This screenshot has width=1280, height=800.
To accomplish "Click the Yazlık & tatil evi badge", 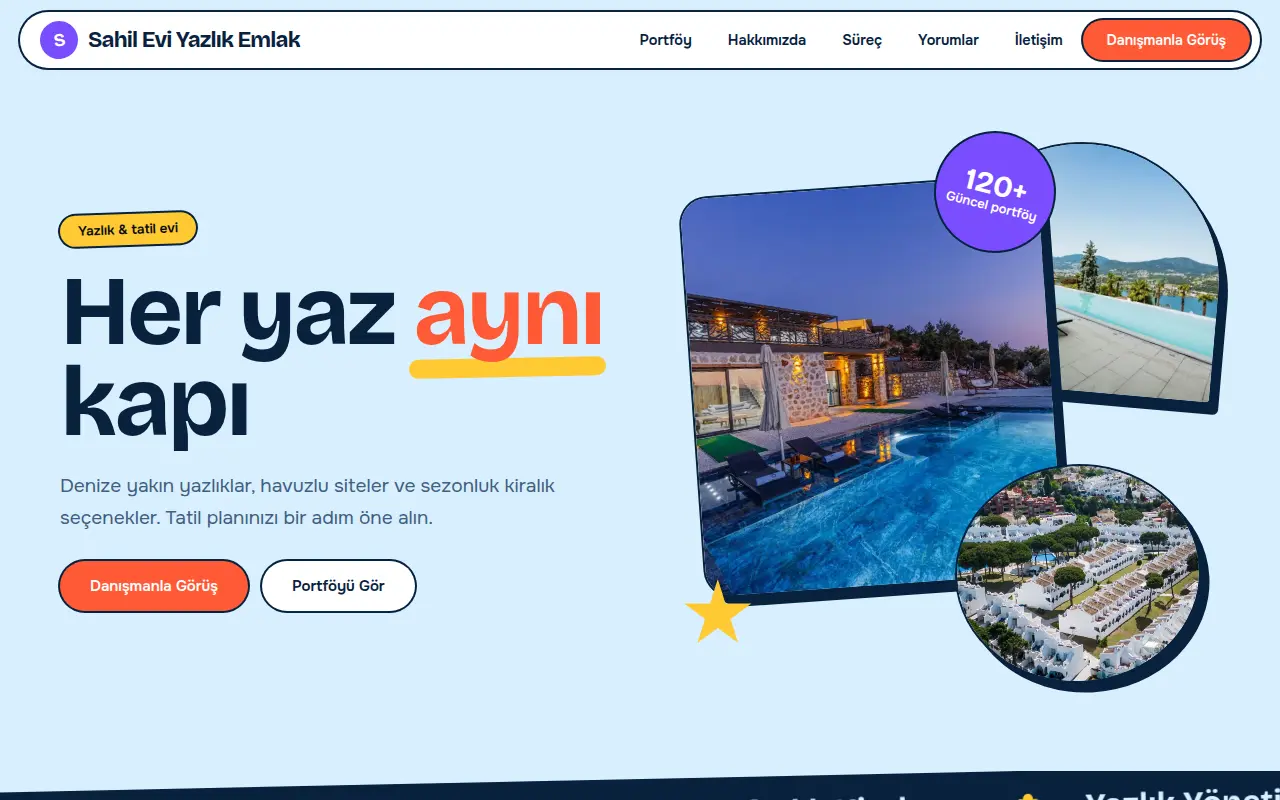I will [x=128, y=229].
